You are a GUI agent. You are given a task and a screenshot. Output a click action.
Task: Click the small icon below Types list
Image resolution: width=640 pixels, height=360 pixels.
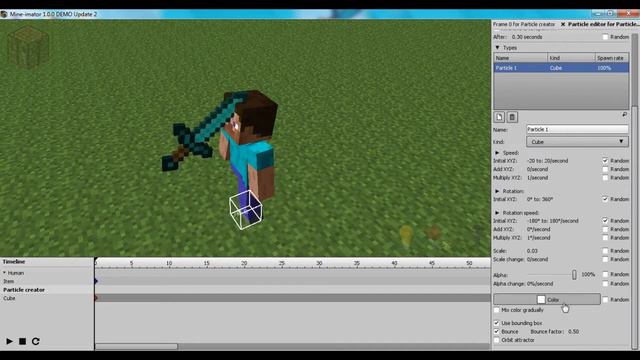tap(624, 115)
